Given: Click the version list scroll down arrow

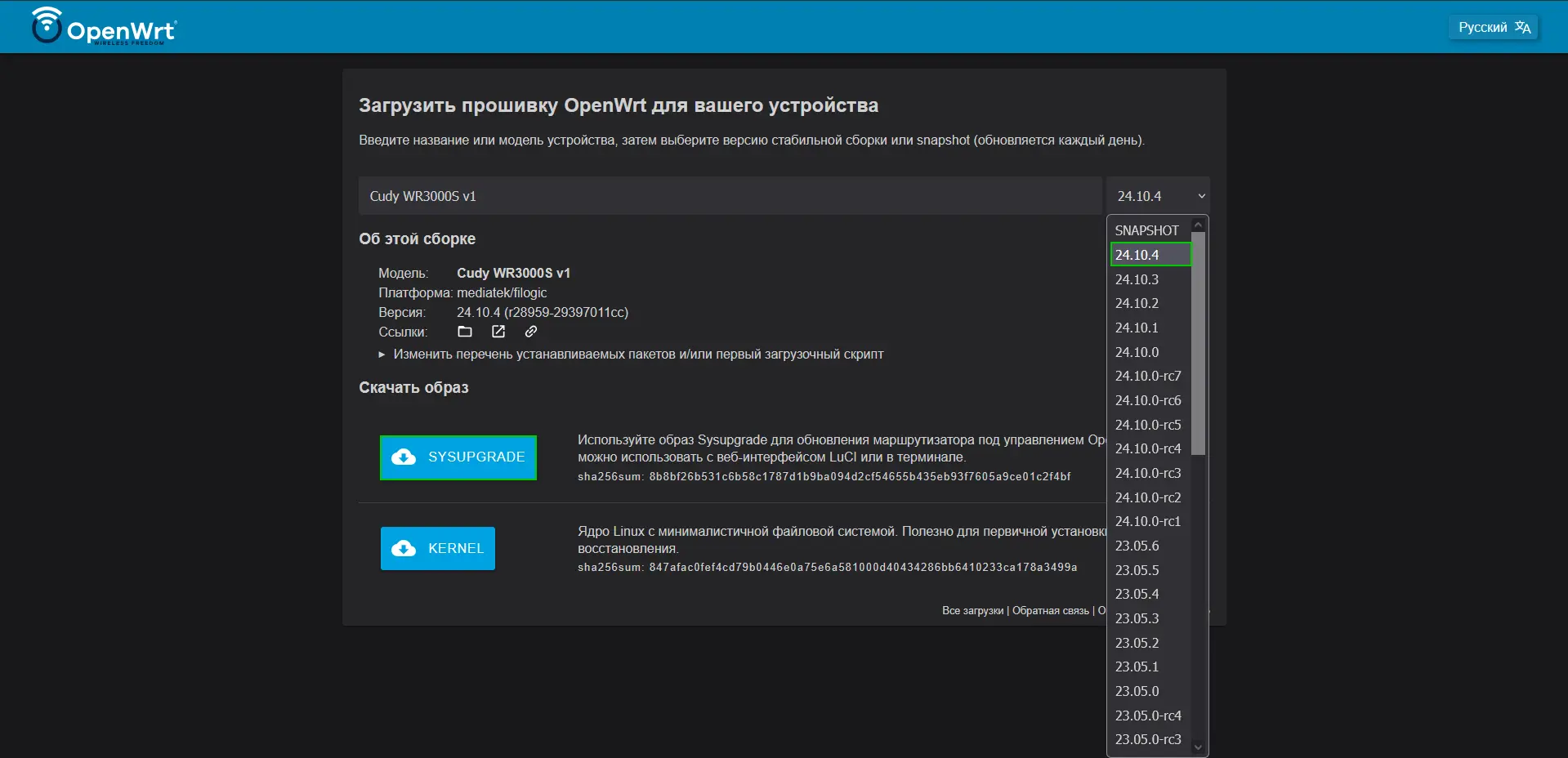Looking at the screenshot, I should coord(1198,747).
